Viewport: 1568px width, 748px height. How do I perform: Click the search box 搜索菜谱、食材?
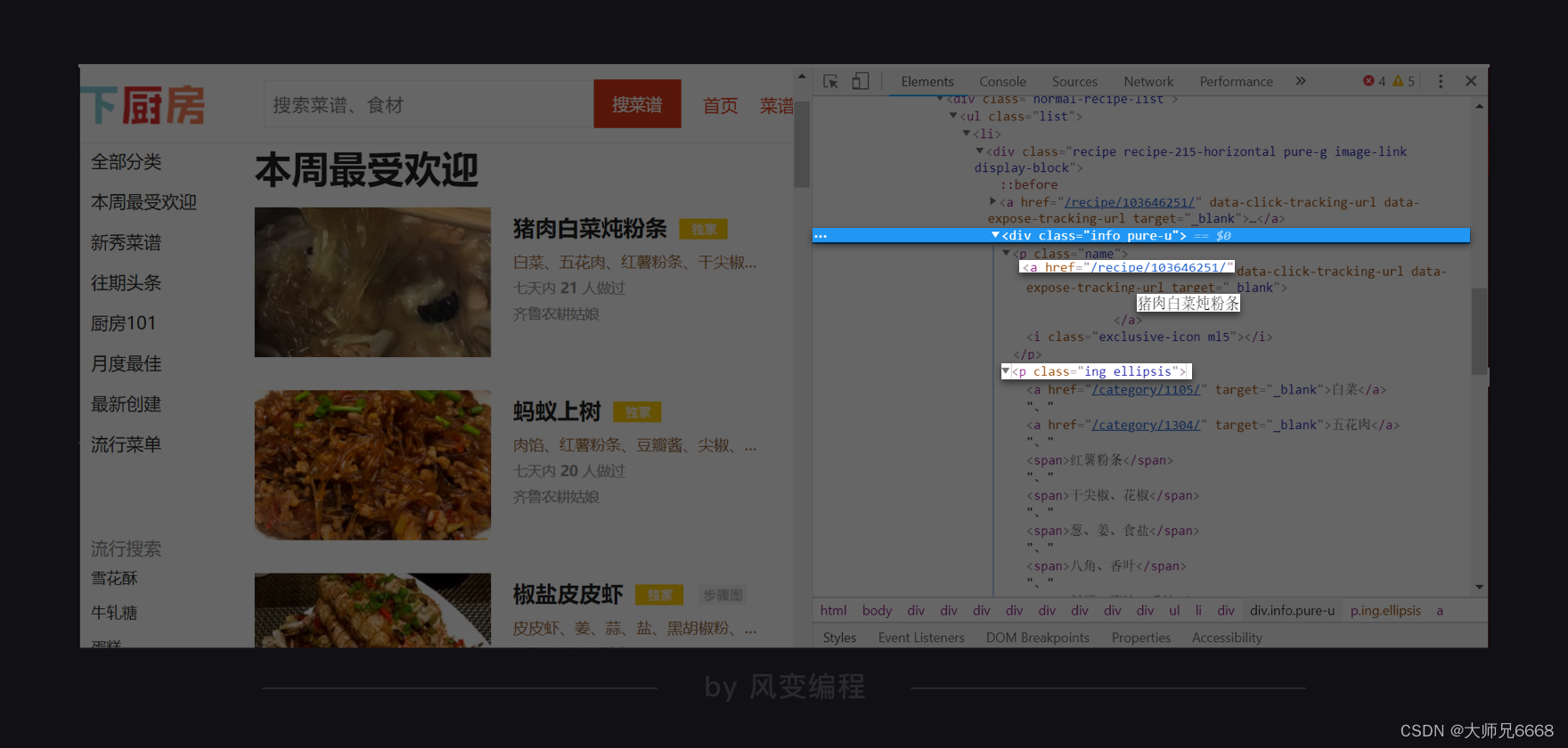429,104
